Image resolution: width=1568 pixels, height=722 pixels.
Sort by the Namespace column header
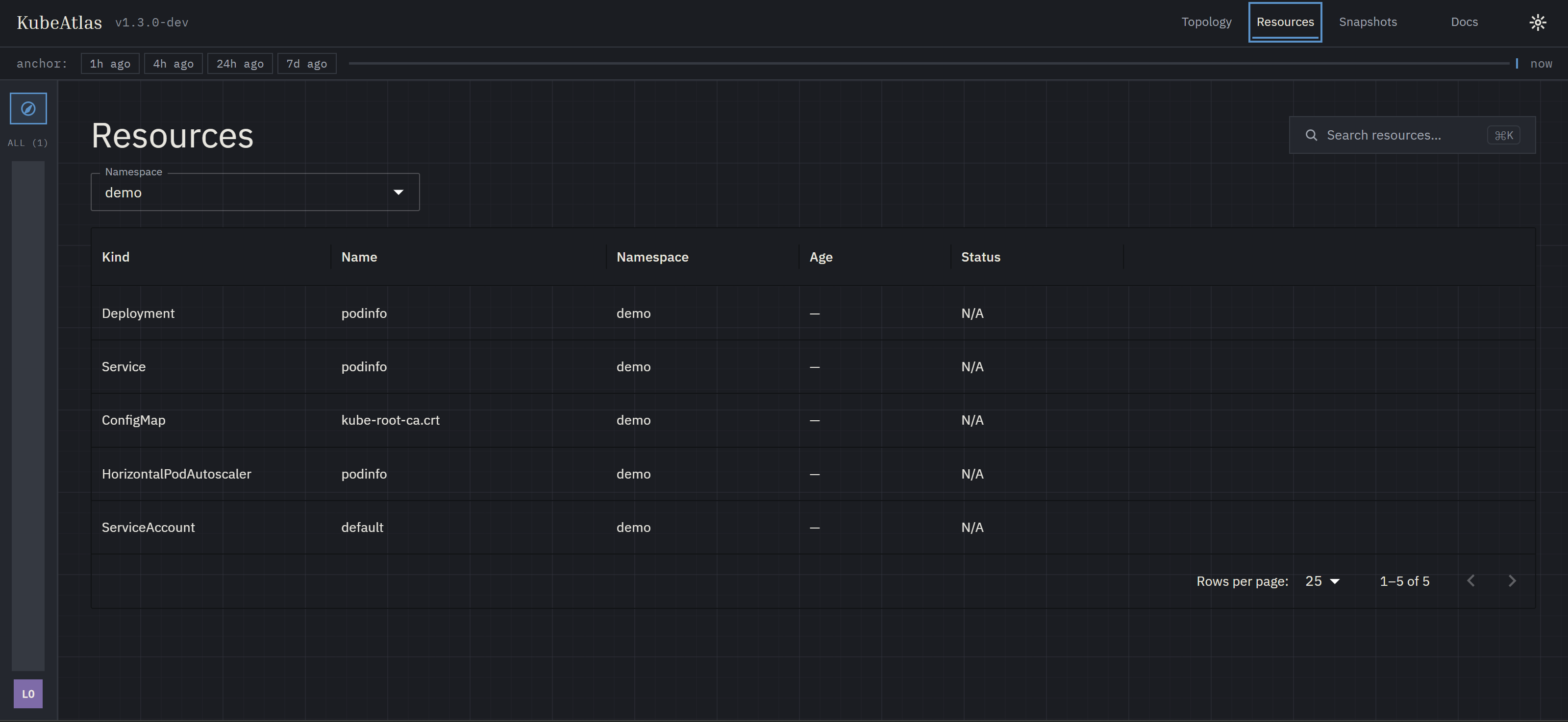point(652,257)
